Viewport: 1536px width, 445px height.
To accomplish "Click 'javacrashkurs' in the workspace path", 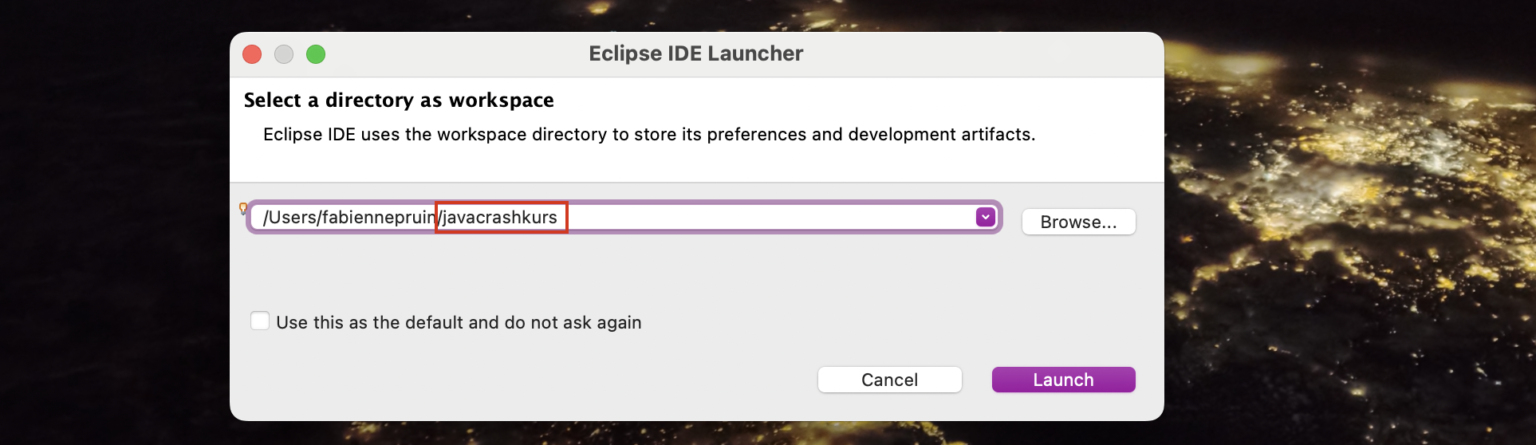I will [x=501, y=218].
